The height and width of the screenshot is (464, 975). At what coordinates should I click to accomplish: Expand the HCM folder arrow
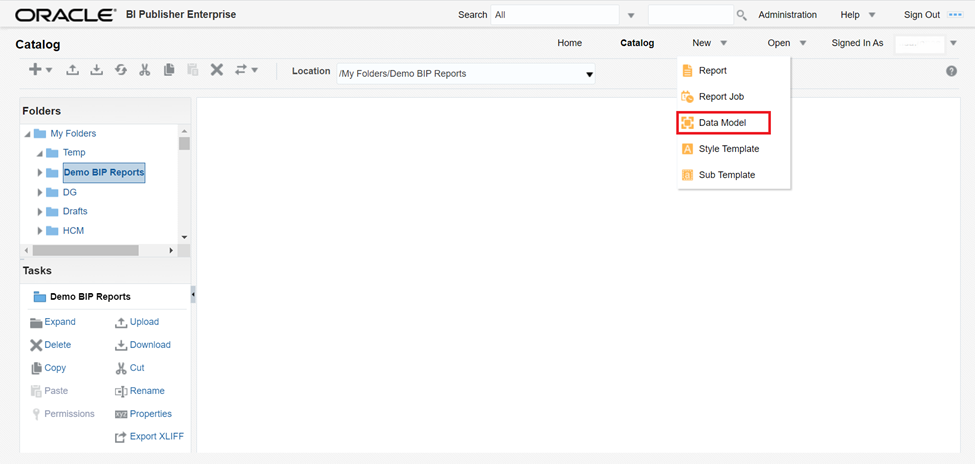pyautogui.click(x=39, y=231)
